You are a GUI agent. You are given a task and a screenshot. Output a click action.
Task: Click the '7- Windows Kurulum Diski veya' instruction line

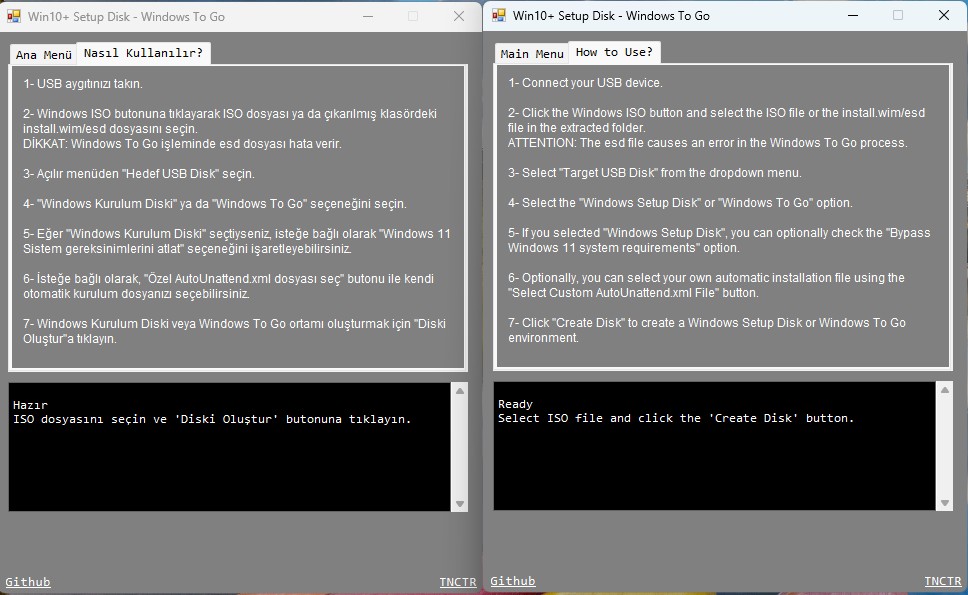(x=235, y=331)
